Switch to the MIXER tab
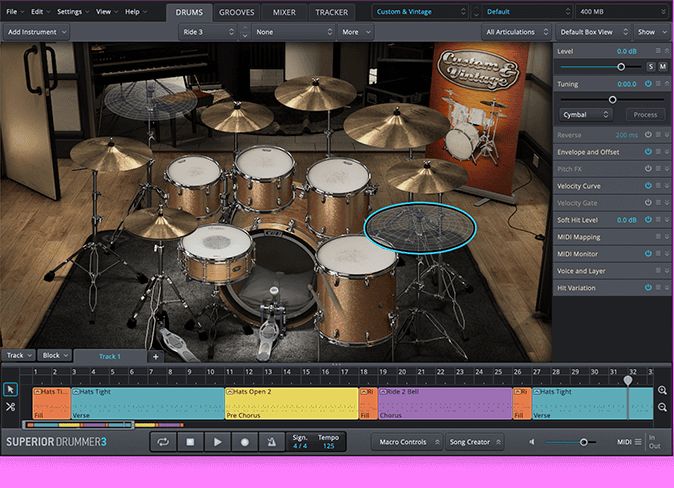The image size is (674, 488). (x=284, y=12)
